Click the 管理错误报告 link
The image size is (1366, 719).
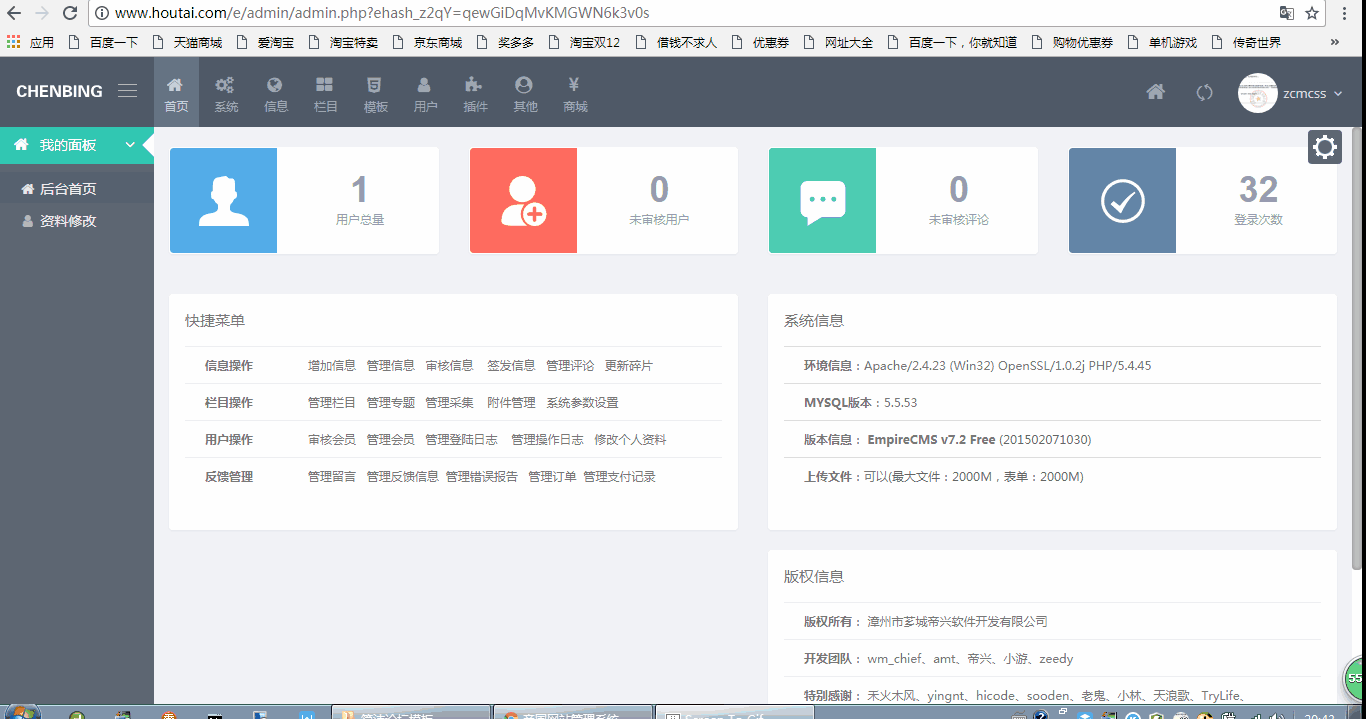(x=482, y=477)
